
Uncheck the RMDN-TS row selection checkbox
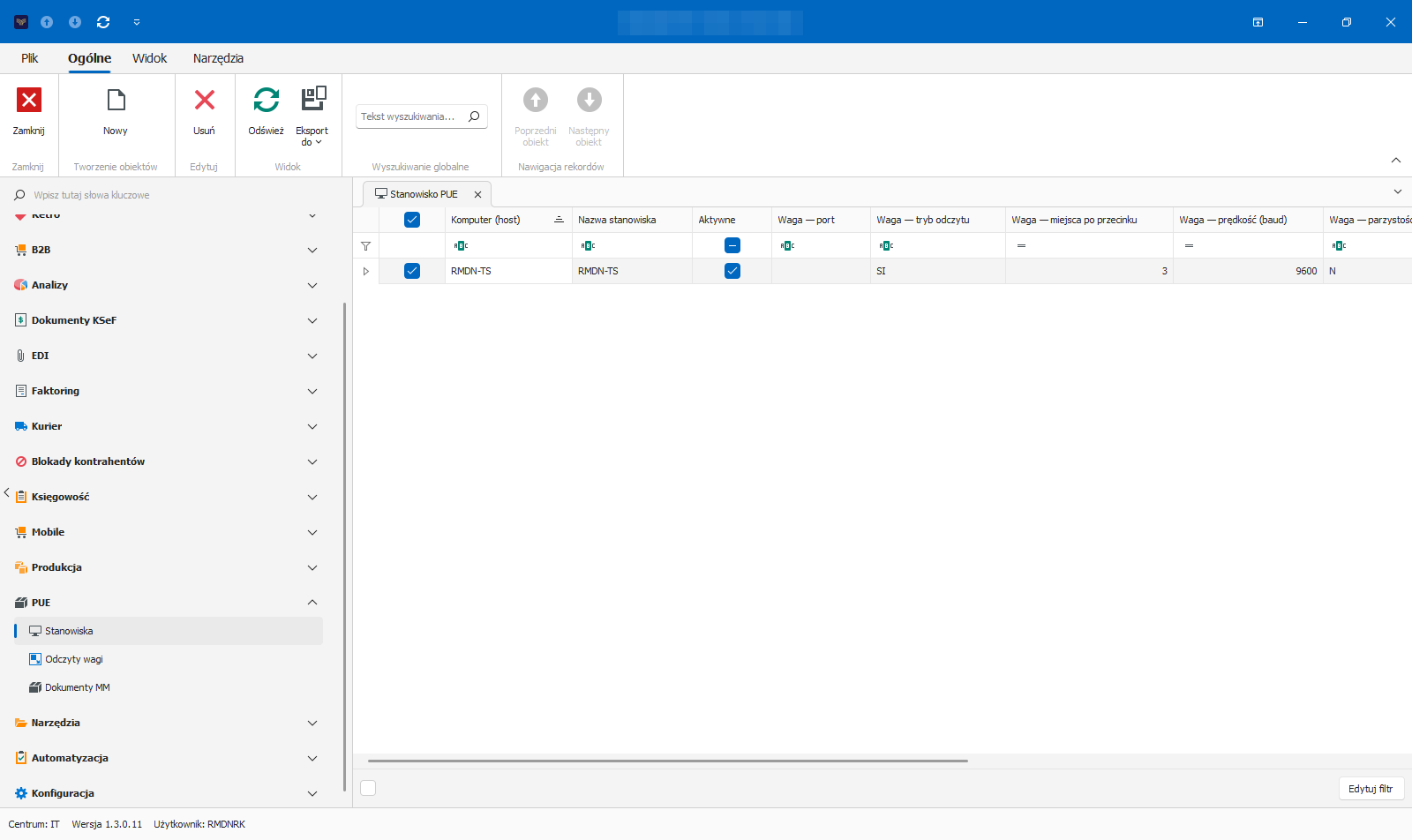click(412, 271)
